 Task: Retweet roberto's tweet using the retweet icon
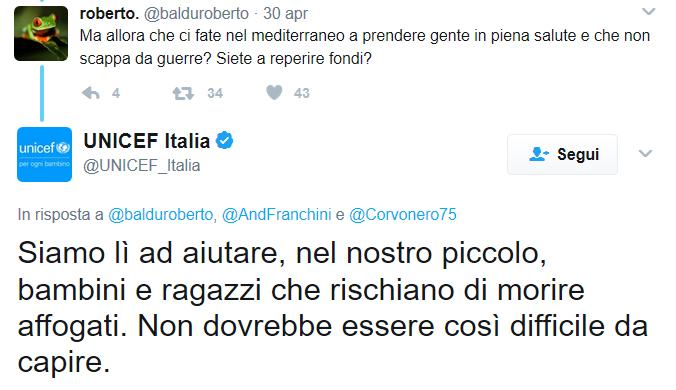(183, 93)
